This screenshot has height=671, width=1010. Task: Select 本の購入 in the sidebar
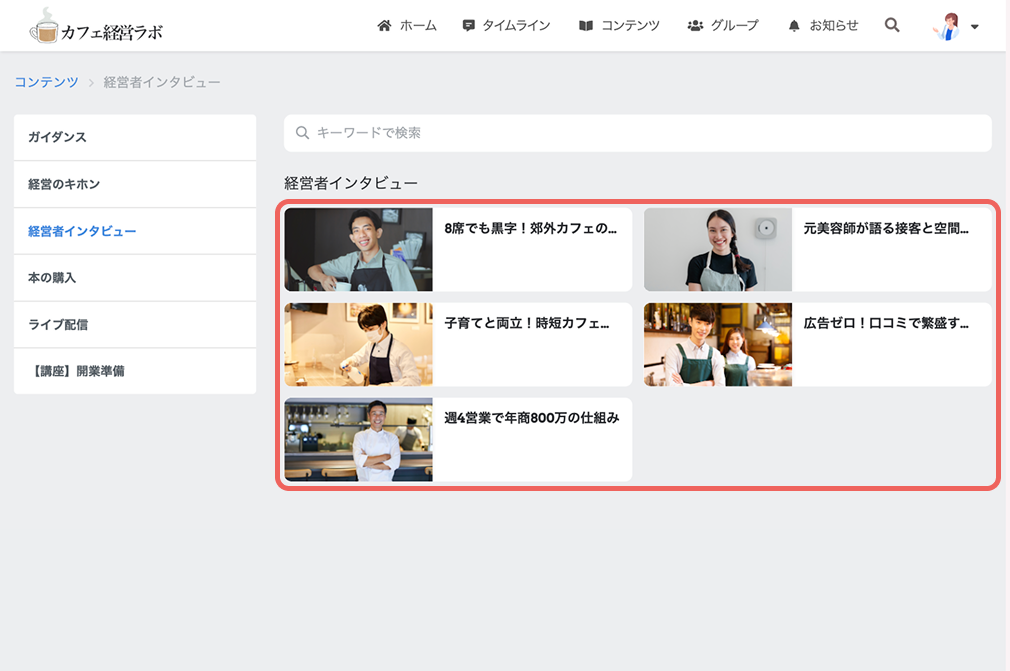pos(135,278)
